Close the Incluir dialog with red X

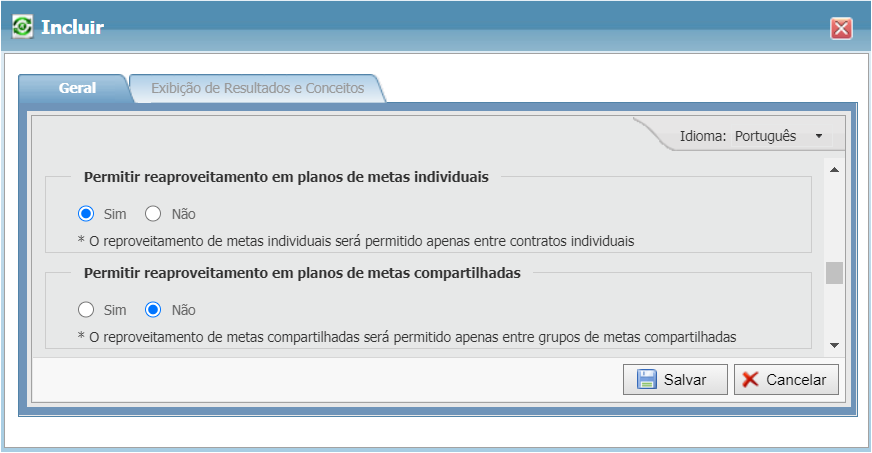pos(841,28)
